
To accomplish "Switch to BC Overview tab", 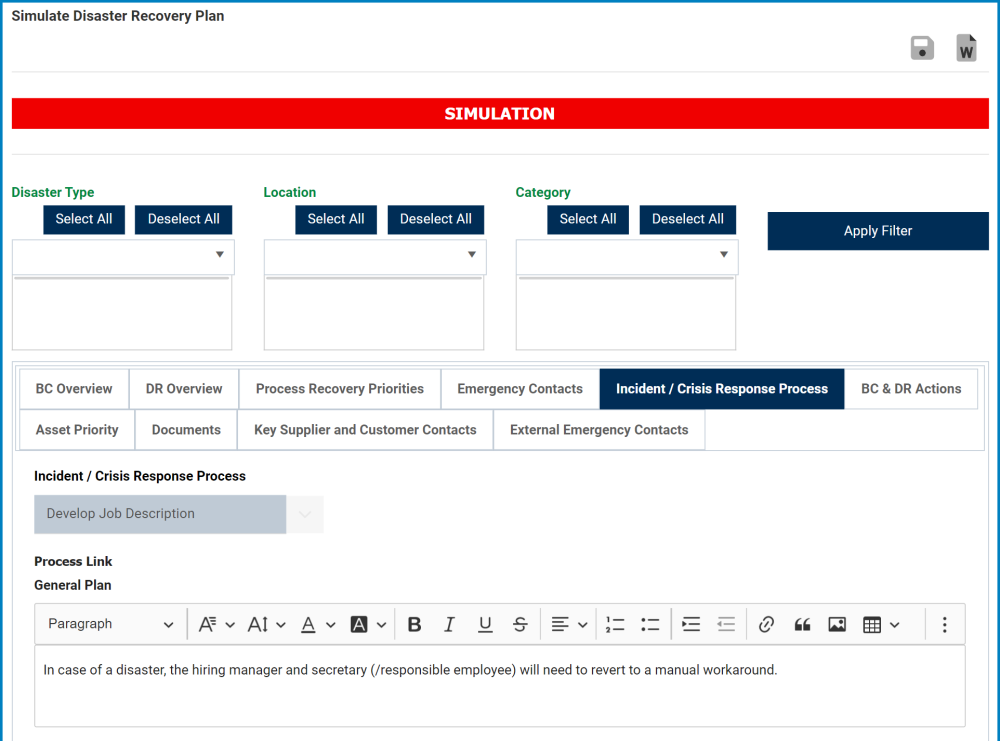I will pyautogui.click(x=74, y=389).
